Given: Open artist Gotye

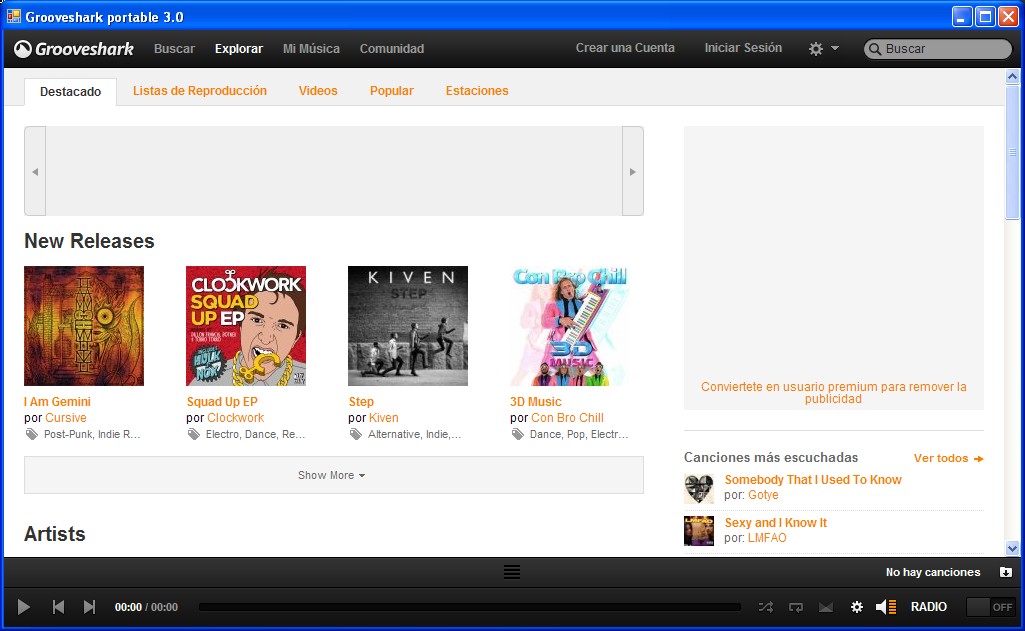Looking at the screenshot, I should click(763, 495).
